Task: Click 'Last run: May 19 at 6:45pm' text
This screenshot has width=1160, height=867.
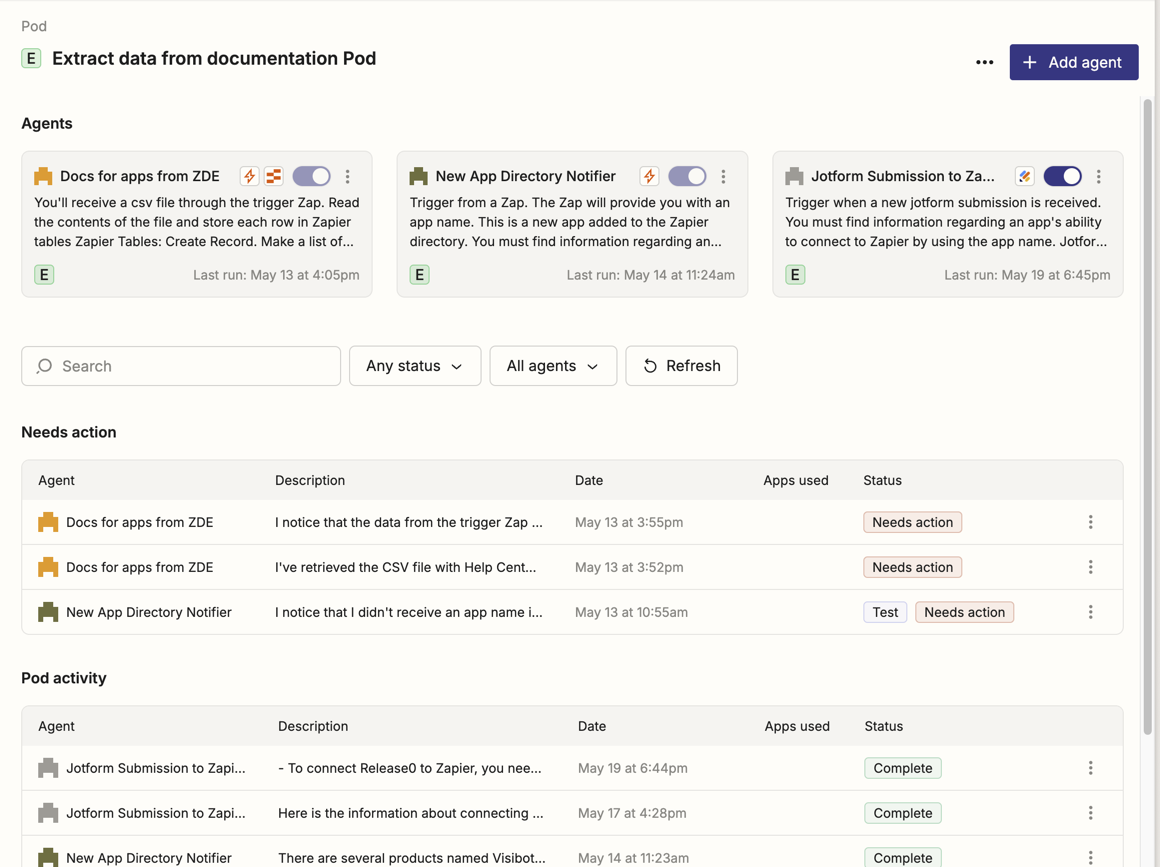Action: 1027,275
